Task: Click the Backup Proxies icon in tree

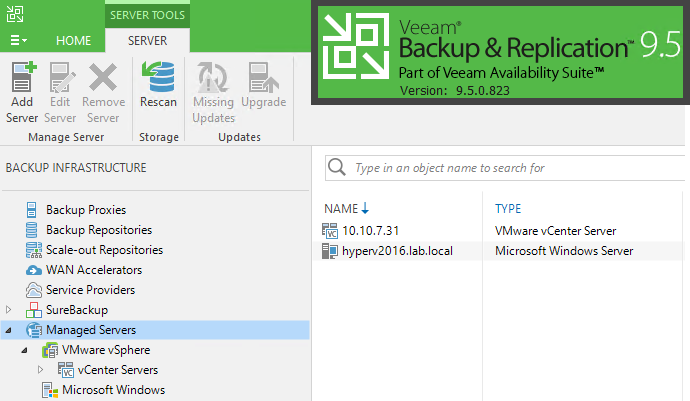Action: (32, 210)
